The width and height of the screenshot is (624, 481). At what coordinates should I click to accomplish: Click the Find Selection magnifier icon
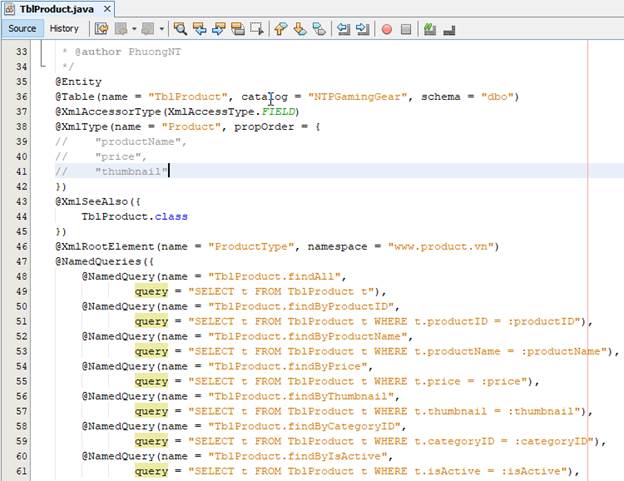click(x=180, y=29)
